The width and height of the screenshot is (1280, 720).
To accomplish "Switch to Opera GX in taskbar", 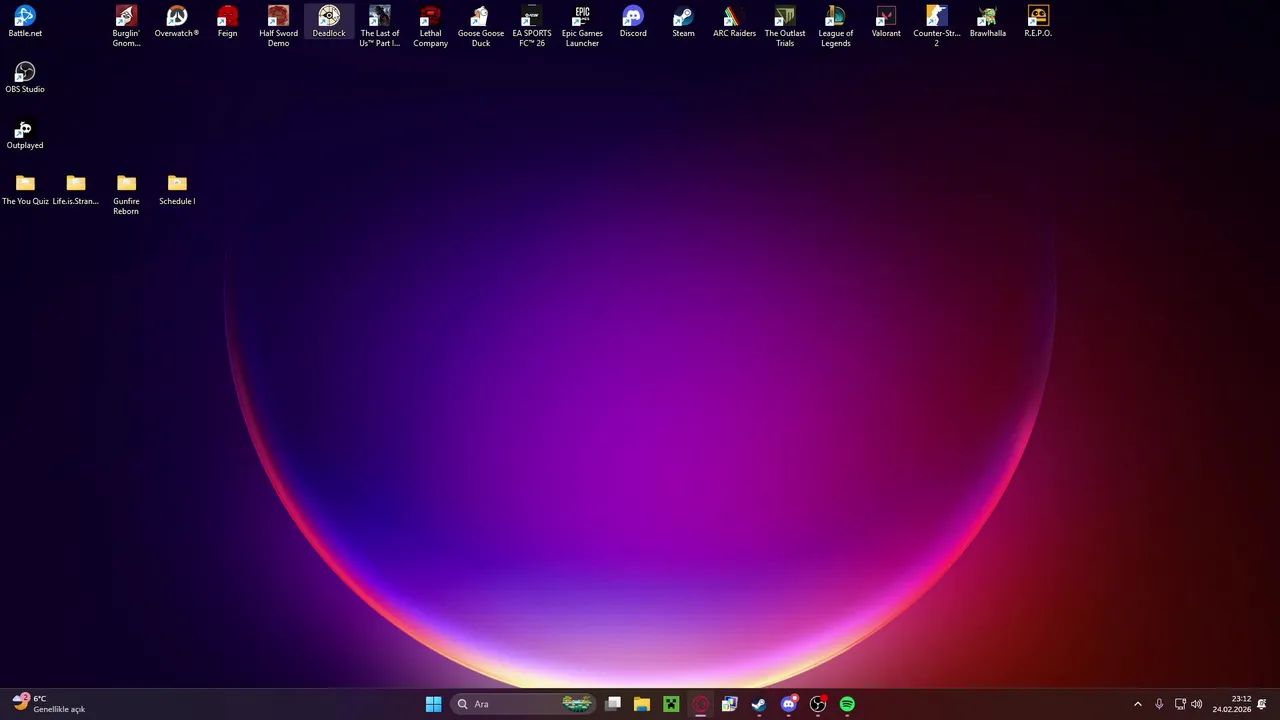I will (x=701, y=704).
